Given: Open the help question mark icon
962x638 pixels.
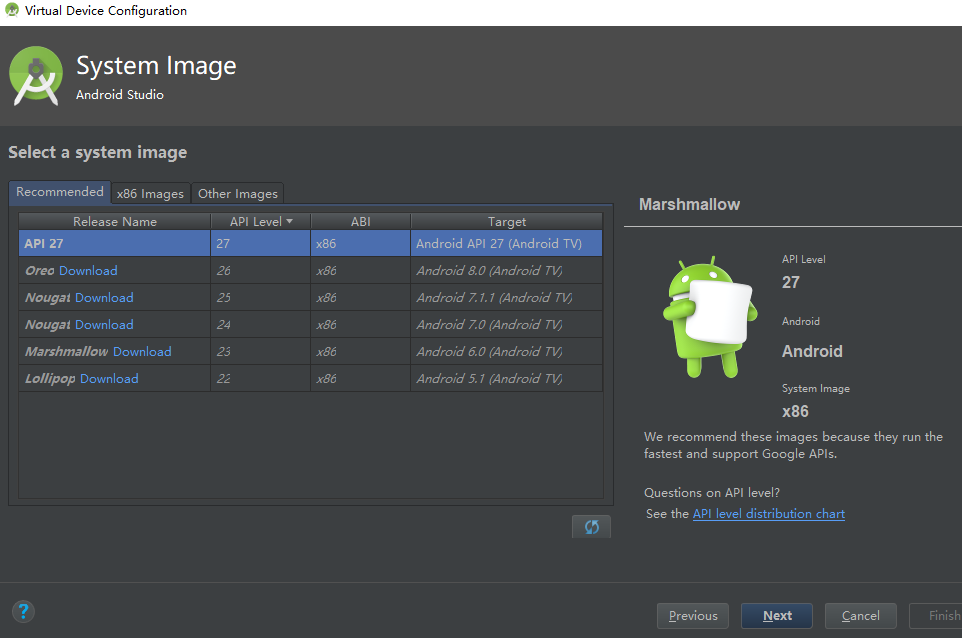Looking at the screenshot, I should point(23,611).
